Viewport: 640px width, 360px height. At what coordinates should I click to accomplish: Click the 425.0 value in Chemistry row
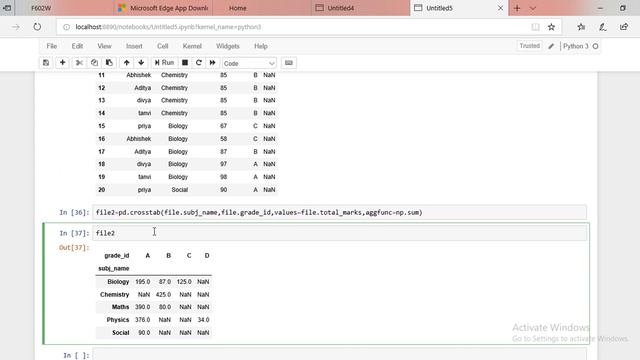click(163, 294)
